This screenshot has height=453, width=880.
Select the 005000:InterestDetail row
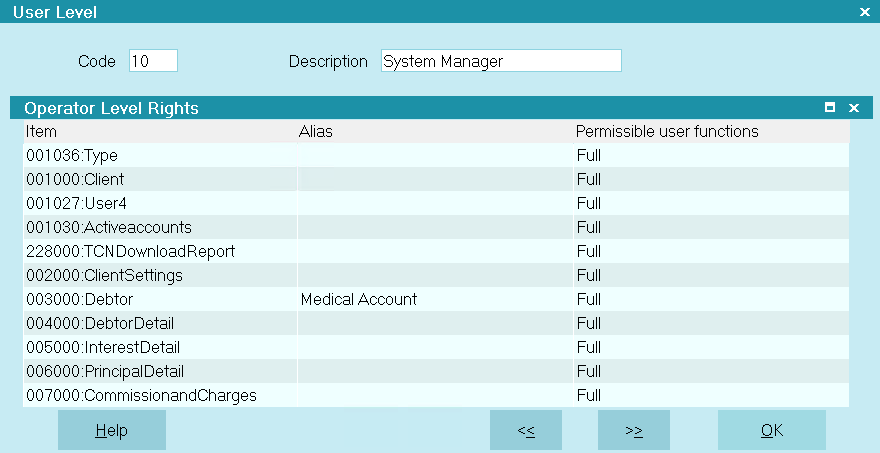coord(436,347)
